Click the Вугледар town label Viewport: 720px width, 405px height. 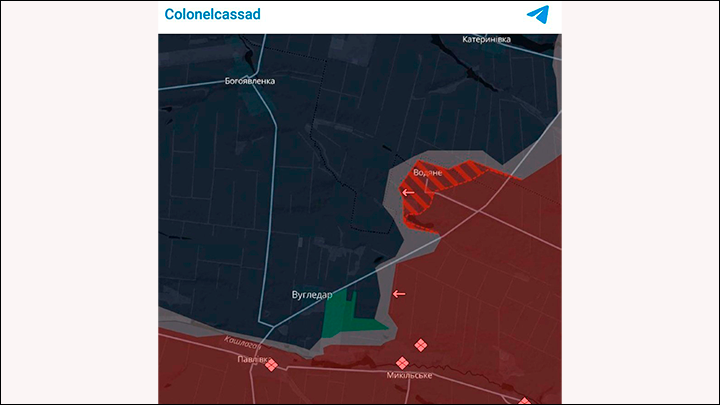pyautogui.click(x=311, y=295)
